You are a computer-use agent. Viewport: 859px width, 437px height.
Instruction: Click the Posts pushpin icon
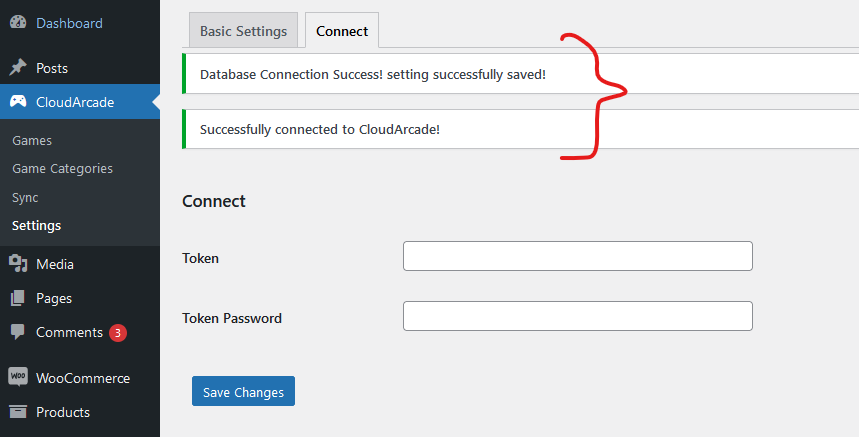click(18, 67)
